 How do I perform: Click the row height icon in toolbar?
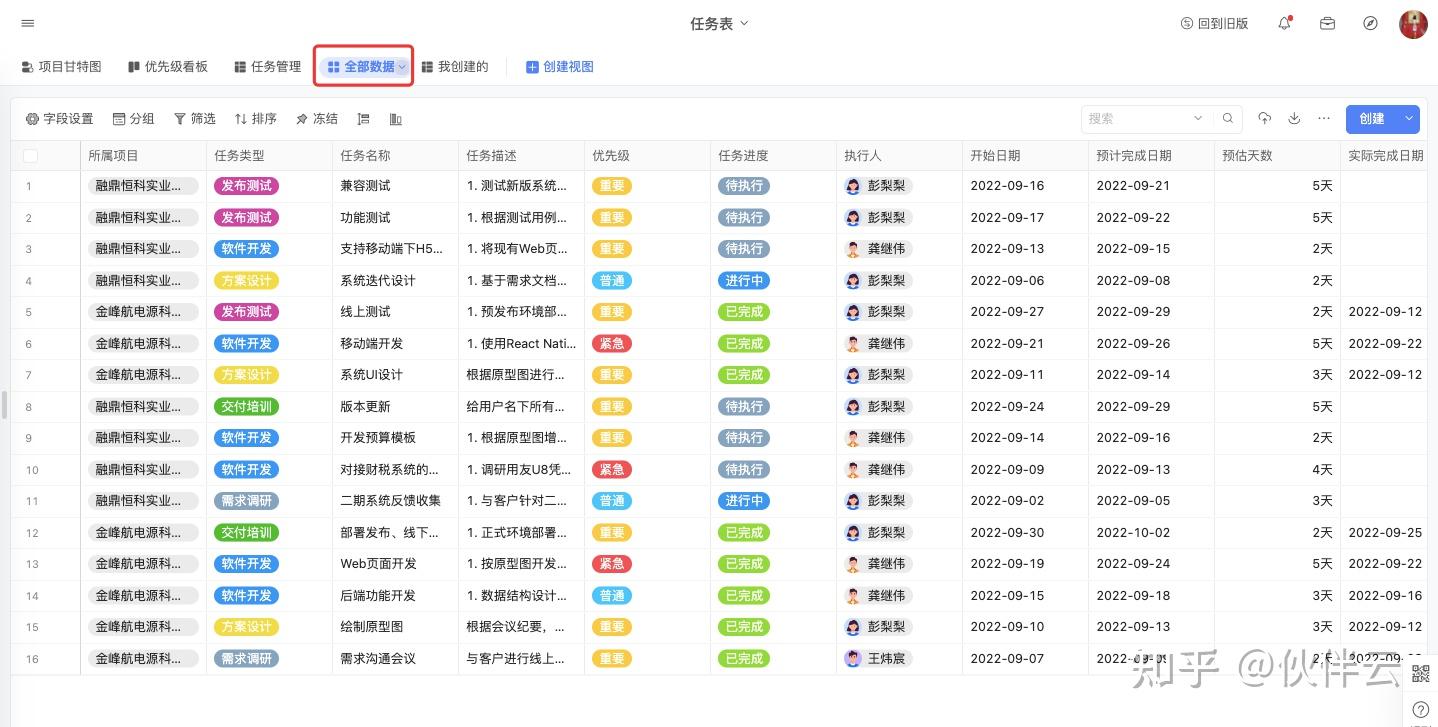coord(363,119)
